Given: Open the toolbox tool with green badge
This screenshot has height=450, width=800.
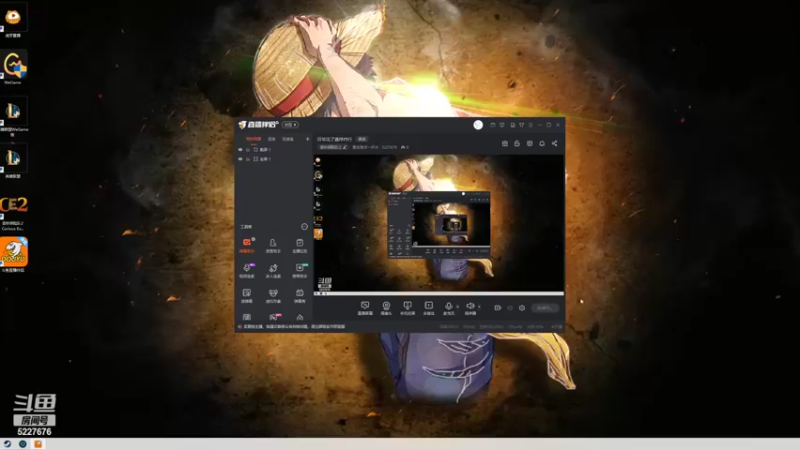Looking at the screenshot, I should [299, 270].
